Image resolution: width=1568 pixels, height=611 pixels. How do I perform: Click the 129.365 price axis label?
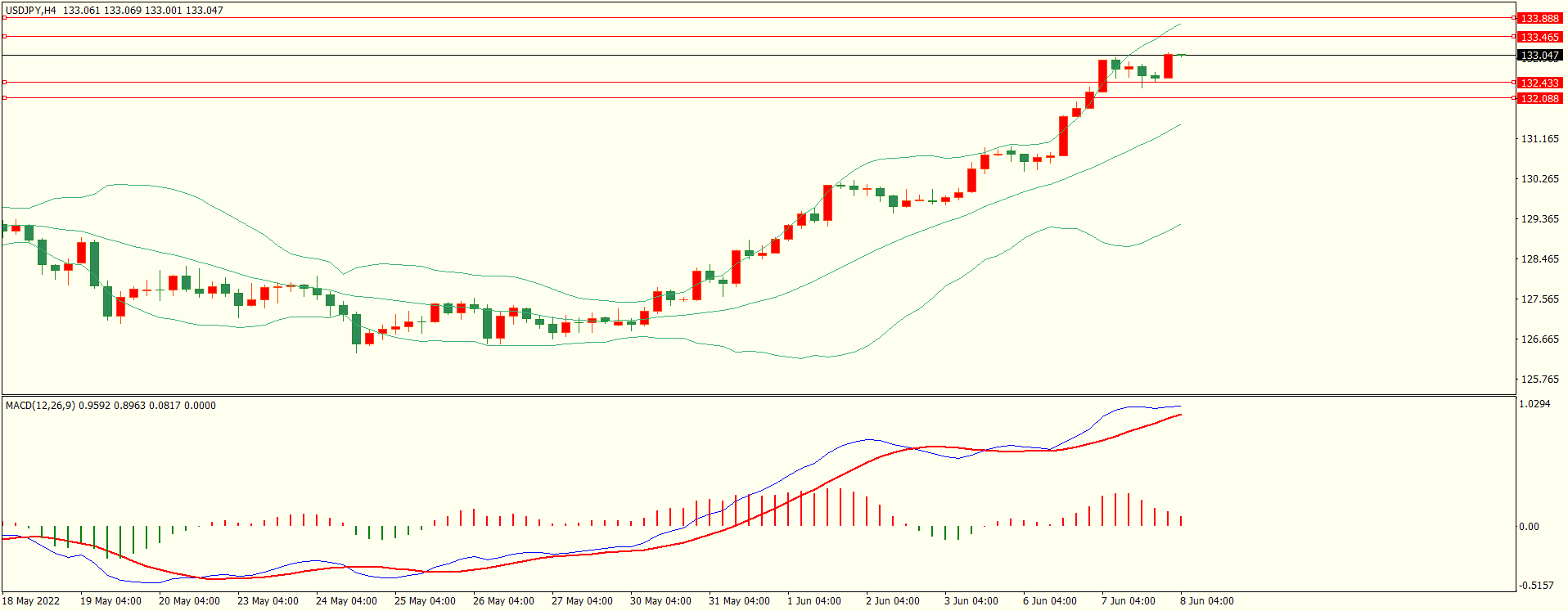coord(1539,219)
